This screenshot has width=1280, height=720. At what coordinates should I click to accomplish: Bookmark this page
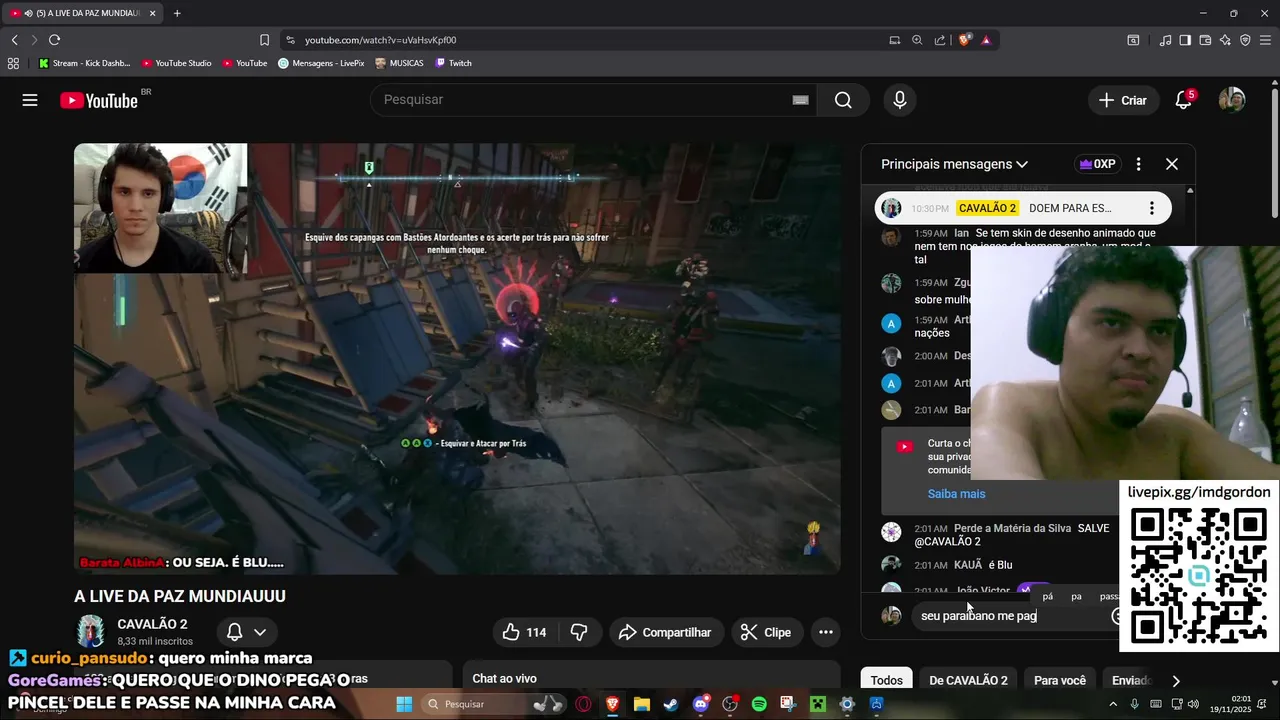pos(264,40)
